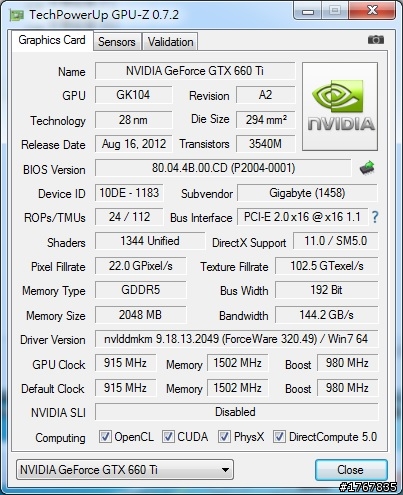Click the Driver Version label
Viewport: 403px width, 495px height.
(53, 340)
